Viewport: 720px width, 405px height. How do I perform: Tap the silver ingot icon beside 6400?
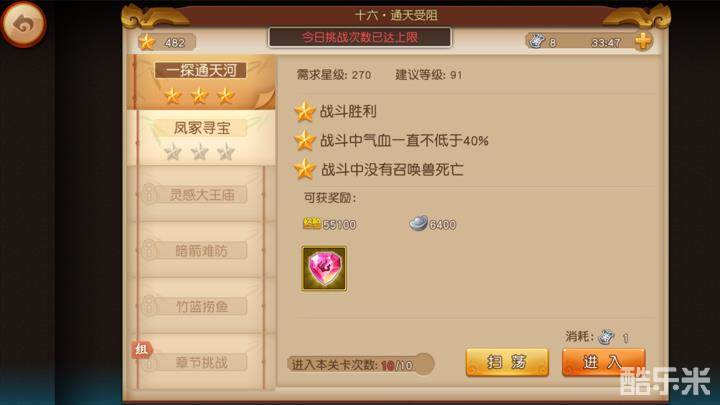(418, 223)
